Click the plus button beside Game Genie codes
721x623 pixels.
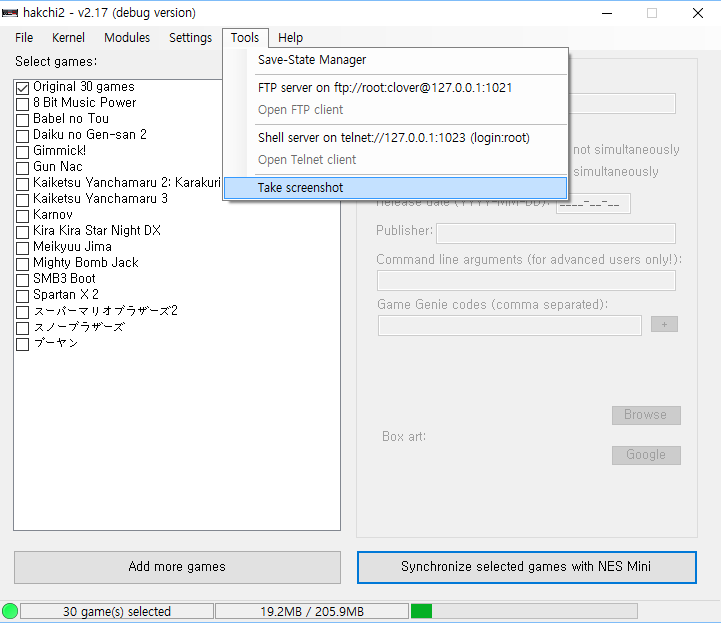pyautogui.click(x=665, y=324)
